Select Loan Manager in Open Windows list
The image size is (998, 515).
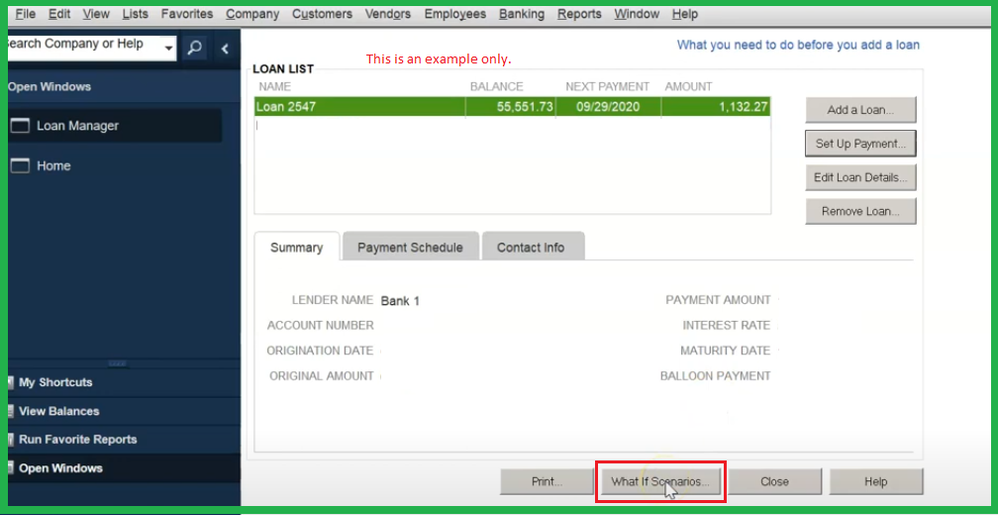pos(115,126)
